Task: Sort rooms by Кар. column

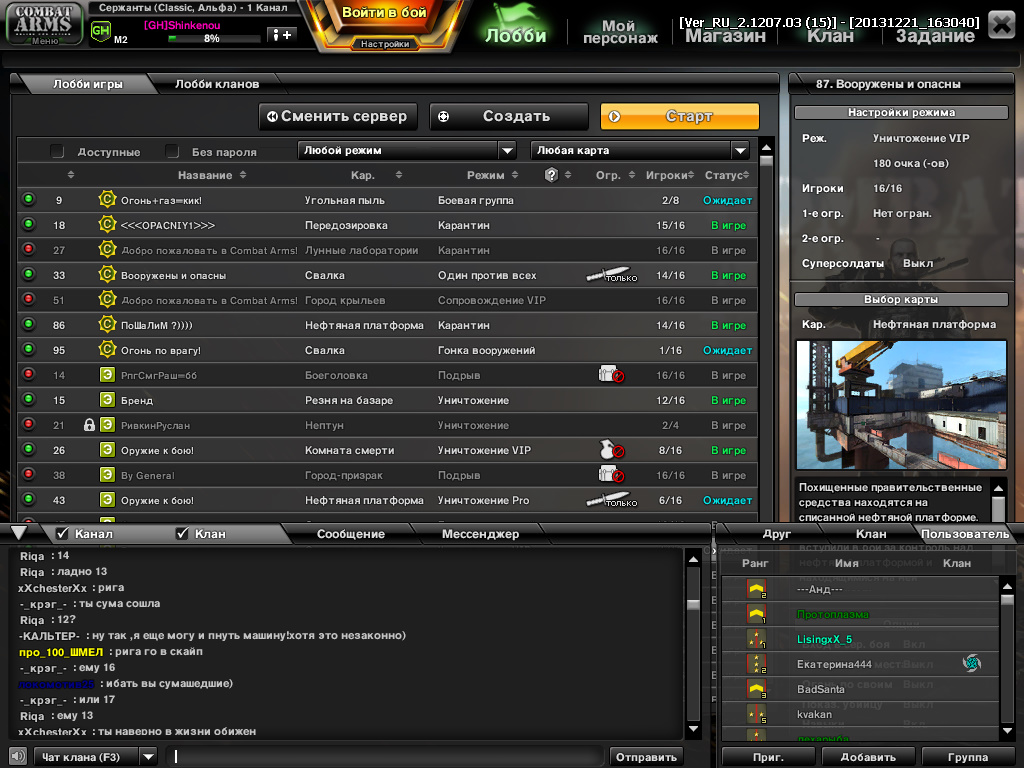Action: tap(376, 175)
